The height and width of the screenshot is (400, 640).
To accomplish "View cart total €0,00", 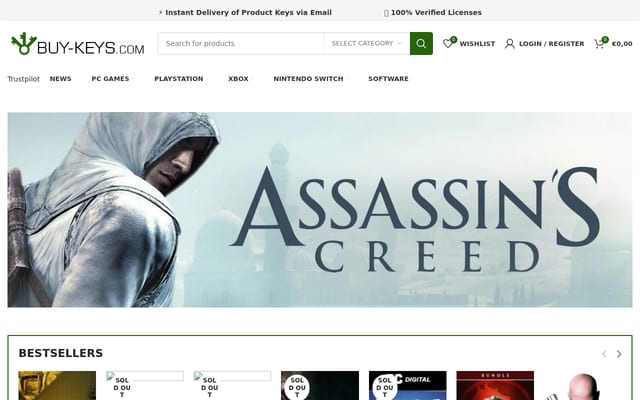I will [622, 44].
